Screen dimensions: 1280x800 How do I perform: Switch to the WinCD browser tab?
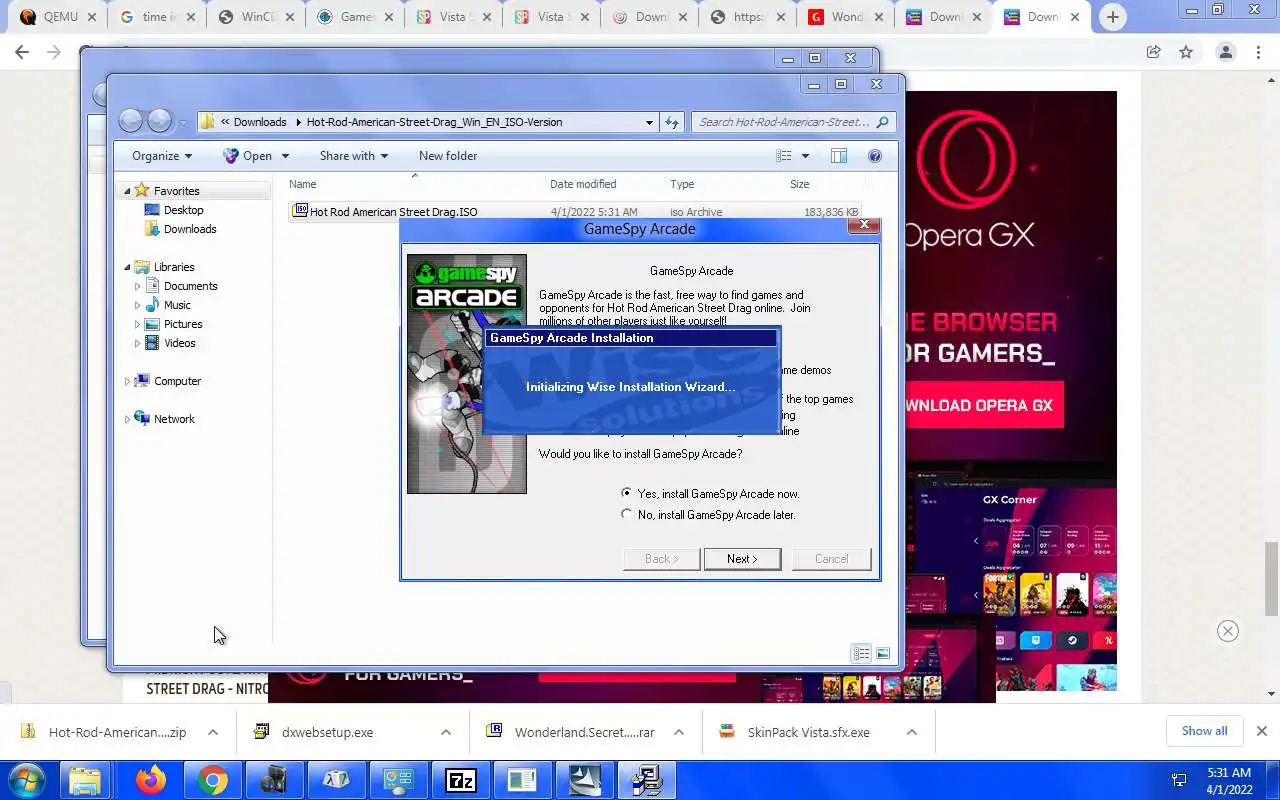[254, 17]
